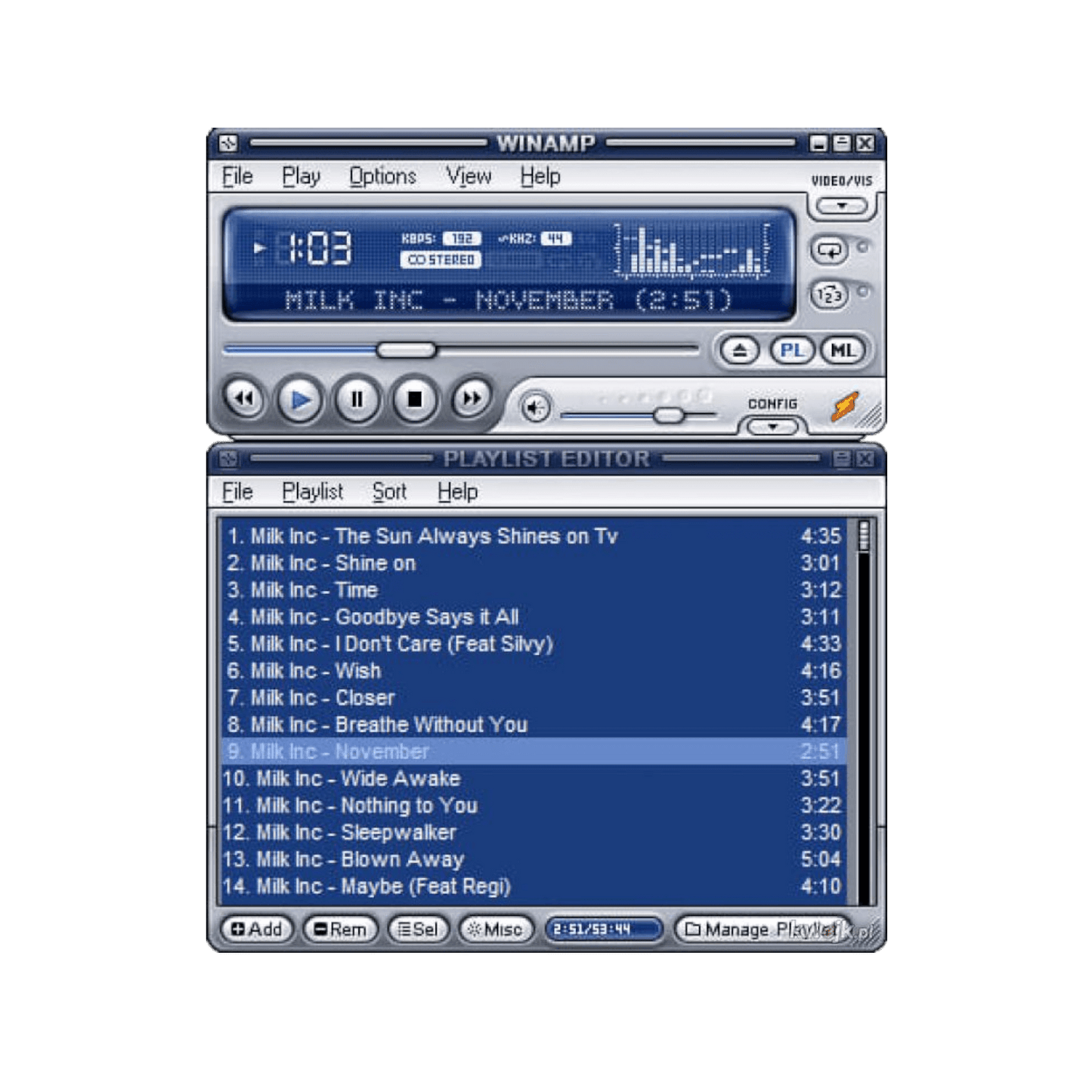Click the 192 kbps bitrate readout

pos(462,239)
